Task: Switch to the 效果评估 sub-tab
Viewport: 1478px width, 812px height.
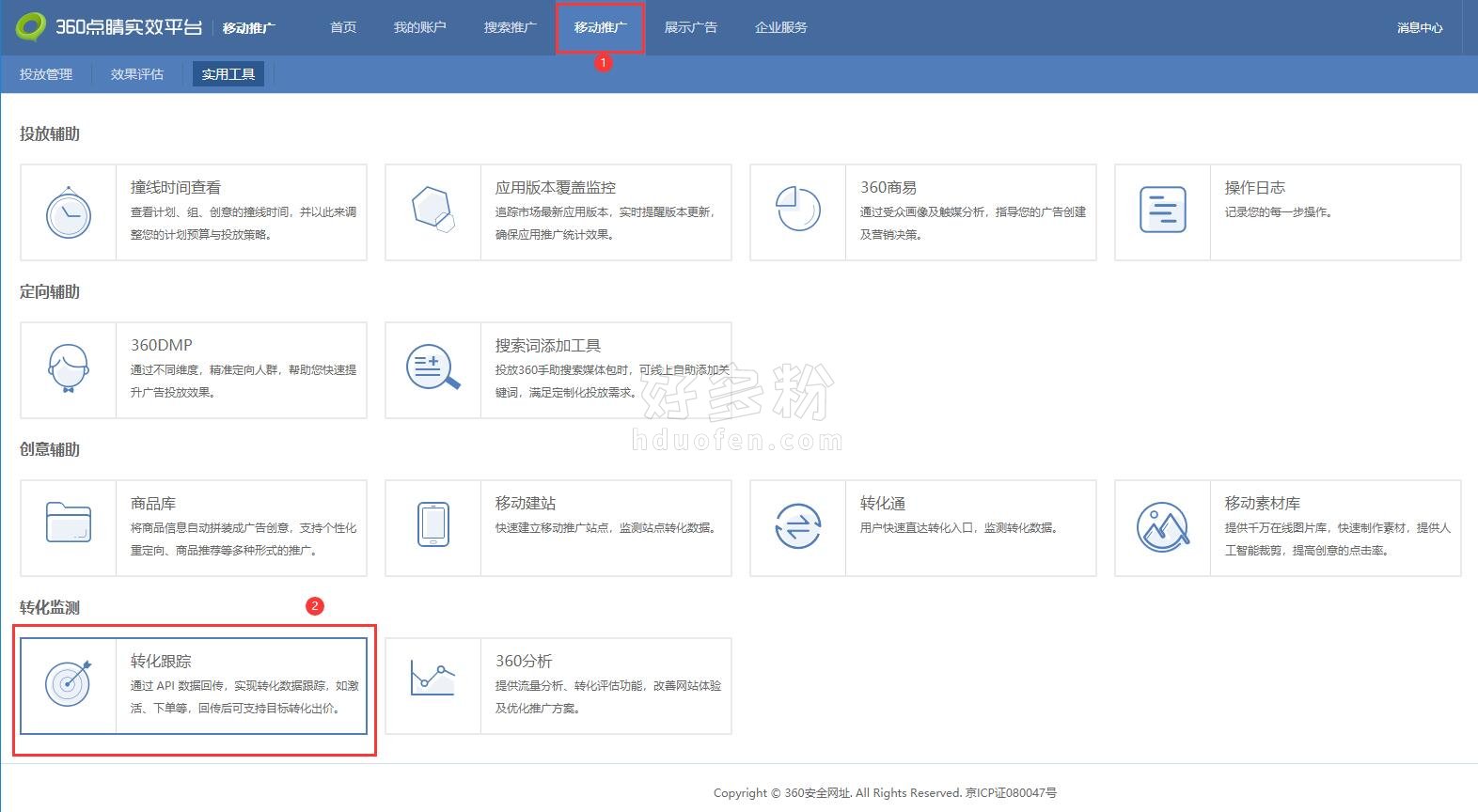Action: point(137,74)
